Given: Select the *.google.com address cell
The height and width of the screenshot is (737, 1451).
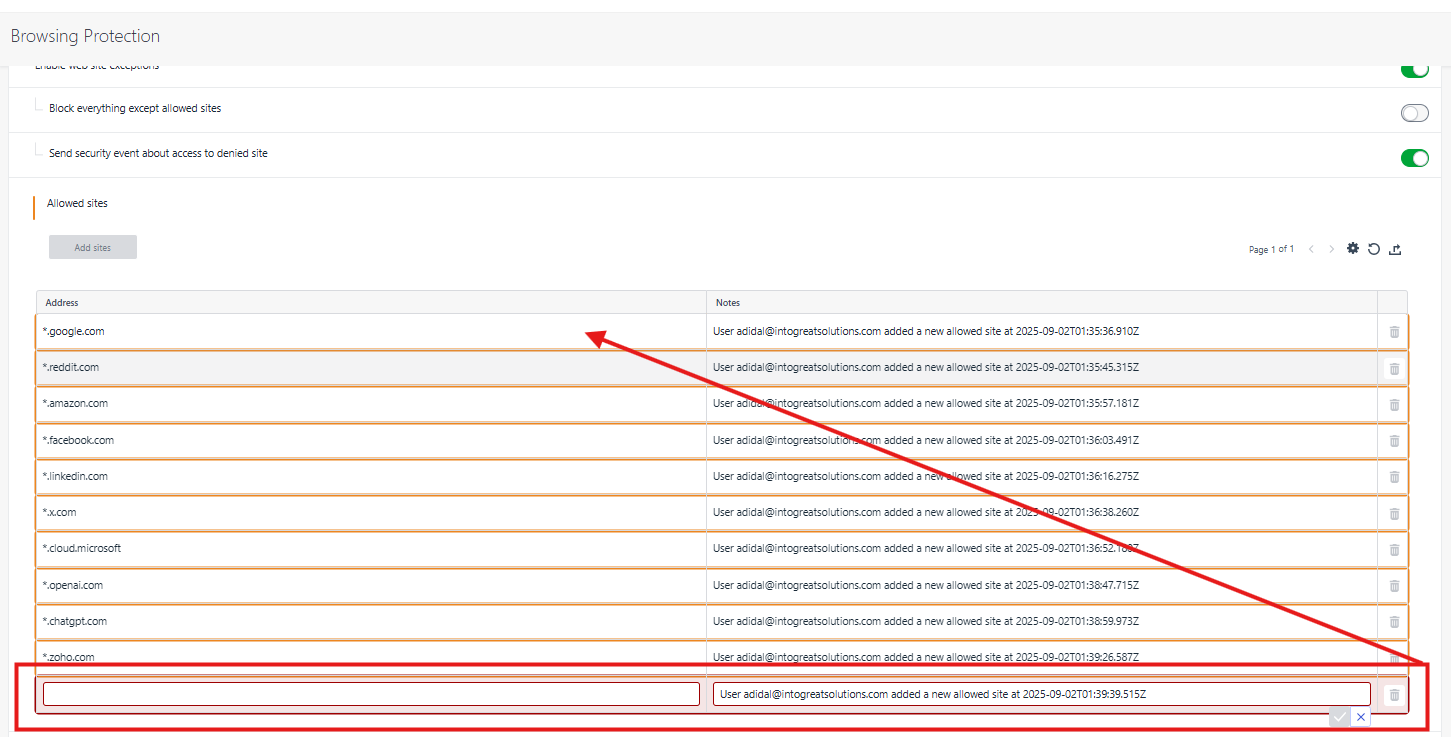Looking at the screenshot, I should tap(371, 331).
